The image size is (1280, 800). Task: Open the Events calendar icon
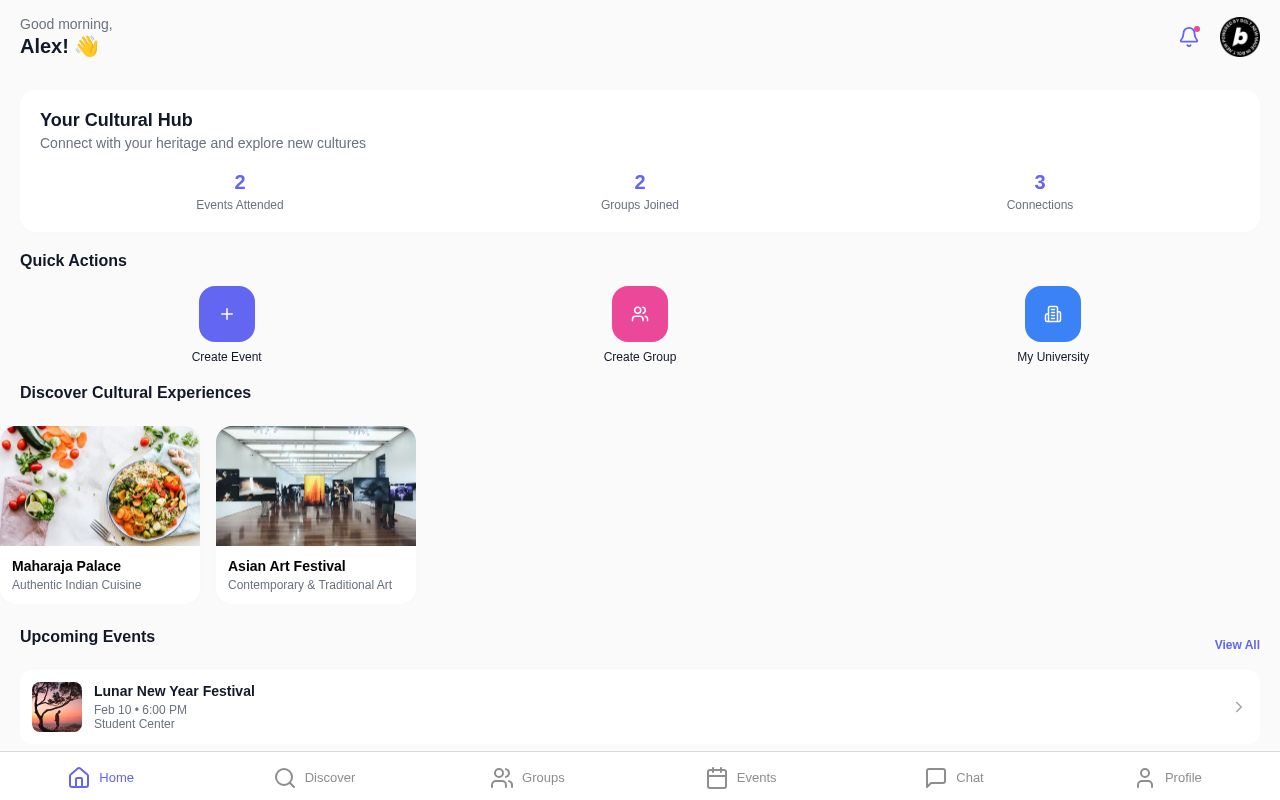tap(717, 777)
